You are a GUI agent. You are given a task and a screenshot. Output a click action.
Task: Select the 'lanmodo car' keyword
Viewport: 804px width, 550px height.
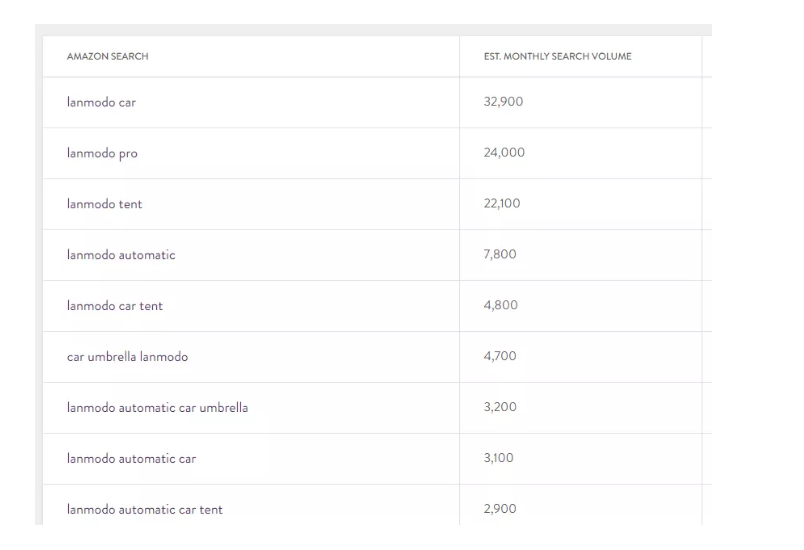[x=101, y=102]
